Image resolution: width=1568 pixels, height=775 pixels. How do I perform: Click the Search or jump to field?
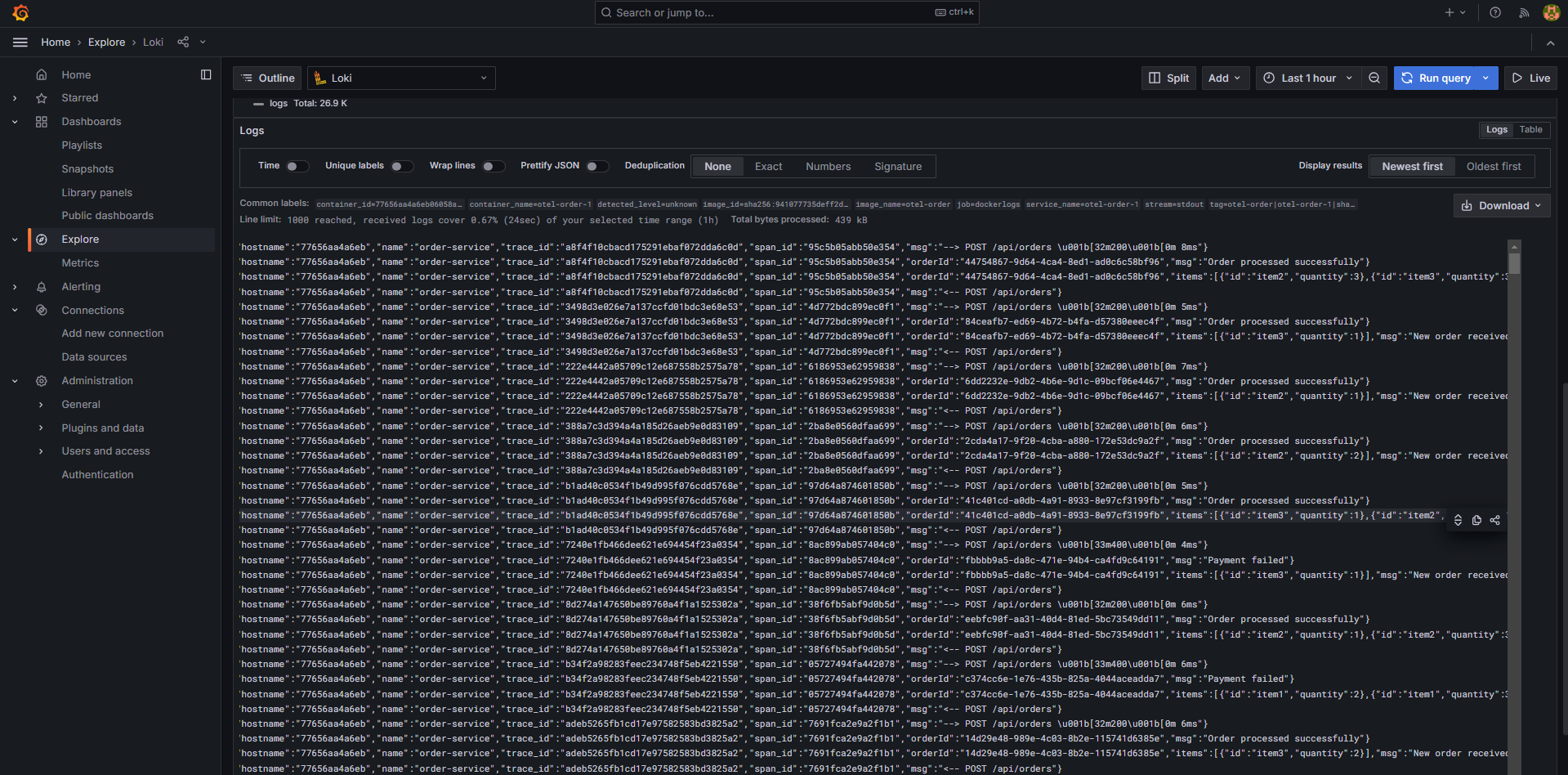[x=787, y=12]
